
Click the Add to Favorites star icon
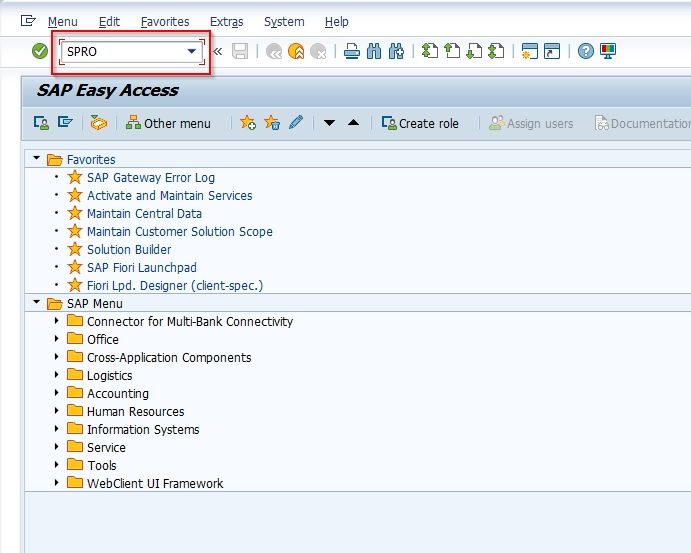[x=248, y=123]
